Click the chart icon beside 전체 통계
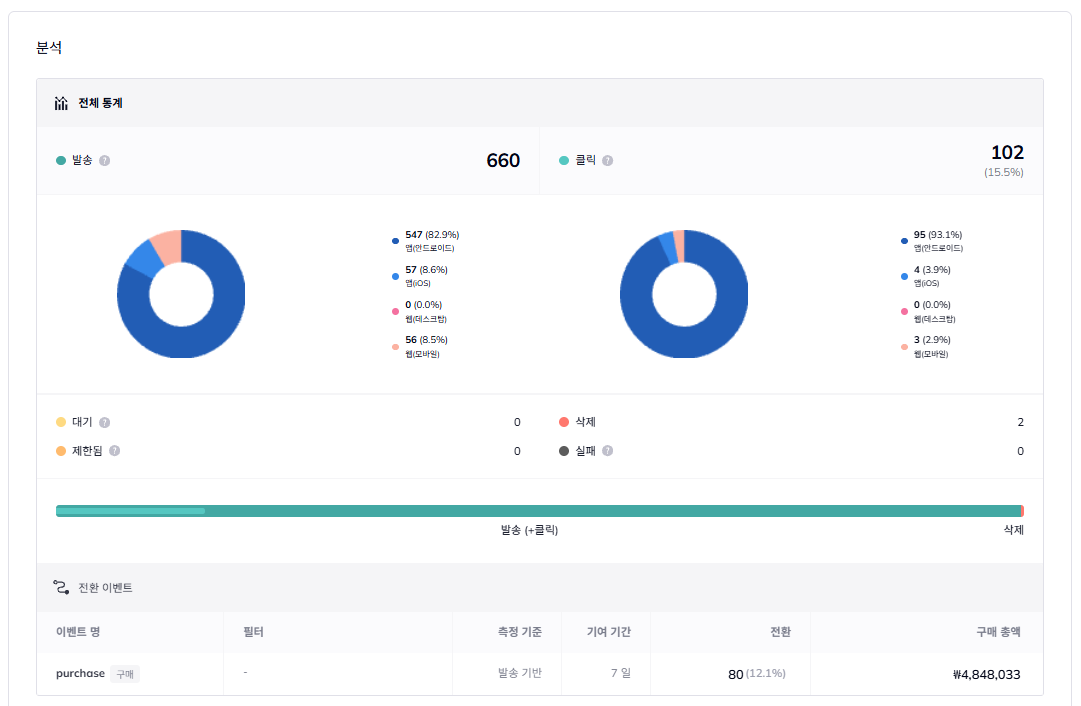1081x706 pixels. click(x=61, y=103)
